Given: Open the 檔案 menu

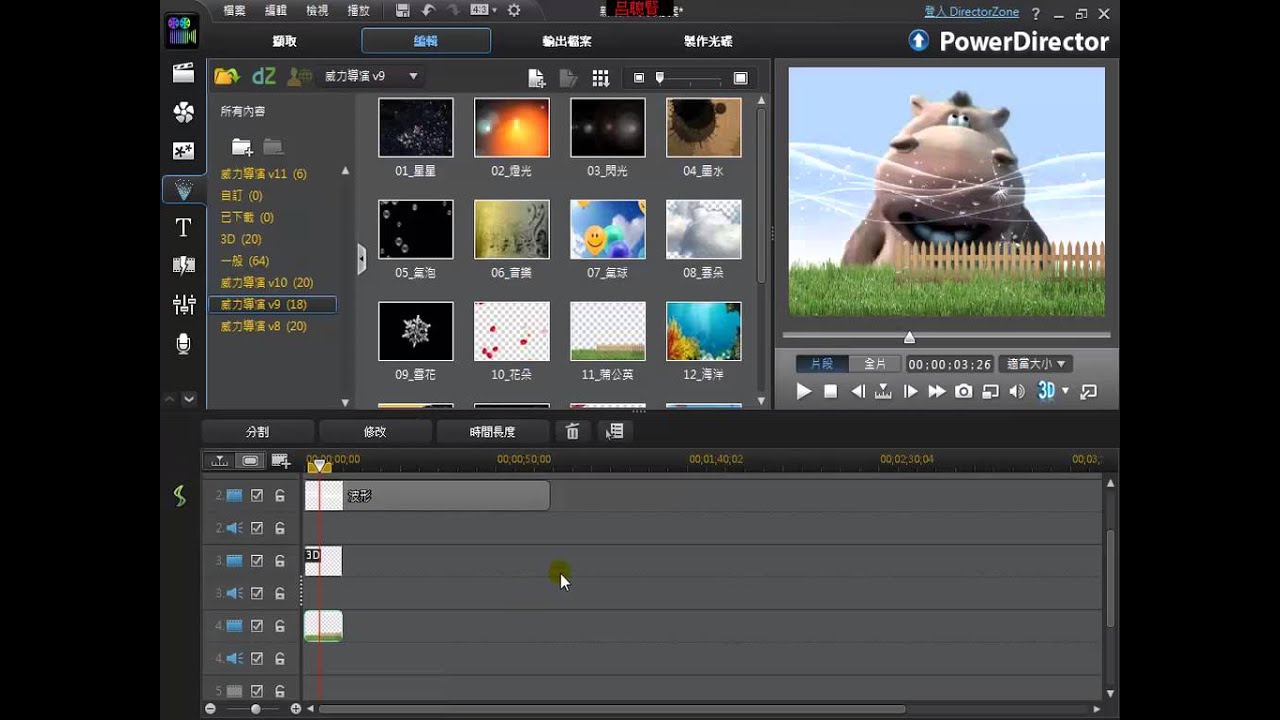Looking at the screenshot, I should coord(235,11).
